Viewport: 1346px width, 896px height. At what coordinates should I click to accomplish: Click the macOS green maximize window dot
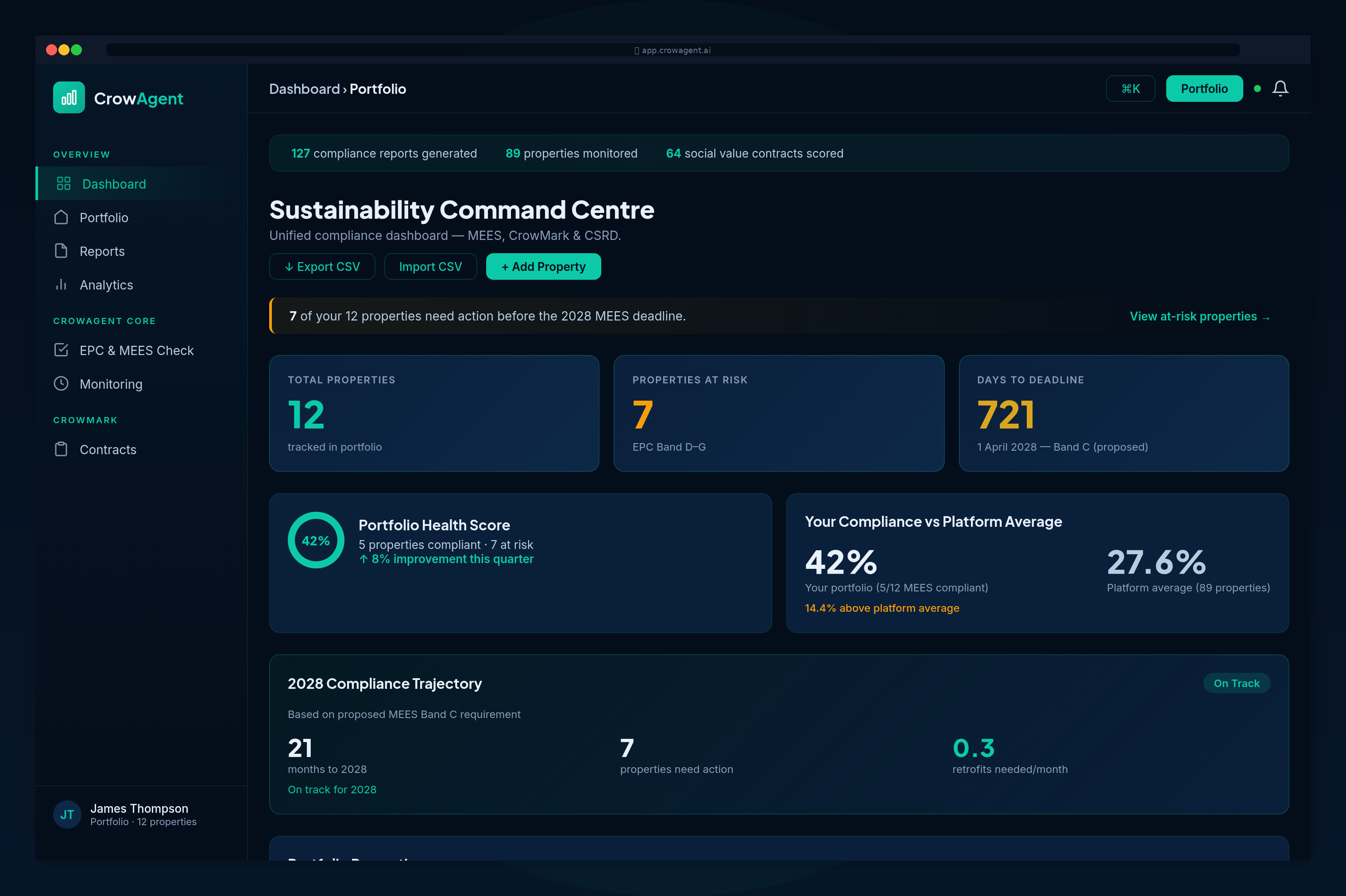76,50
